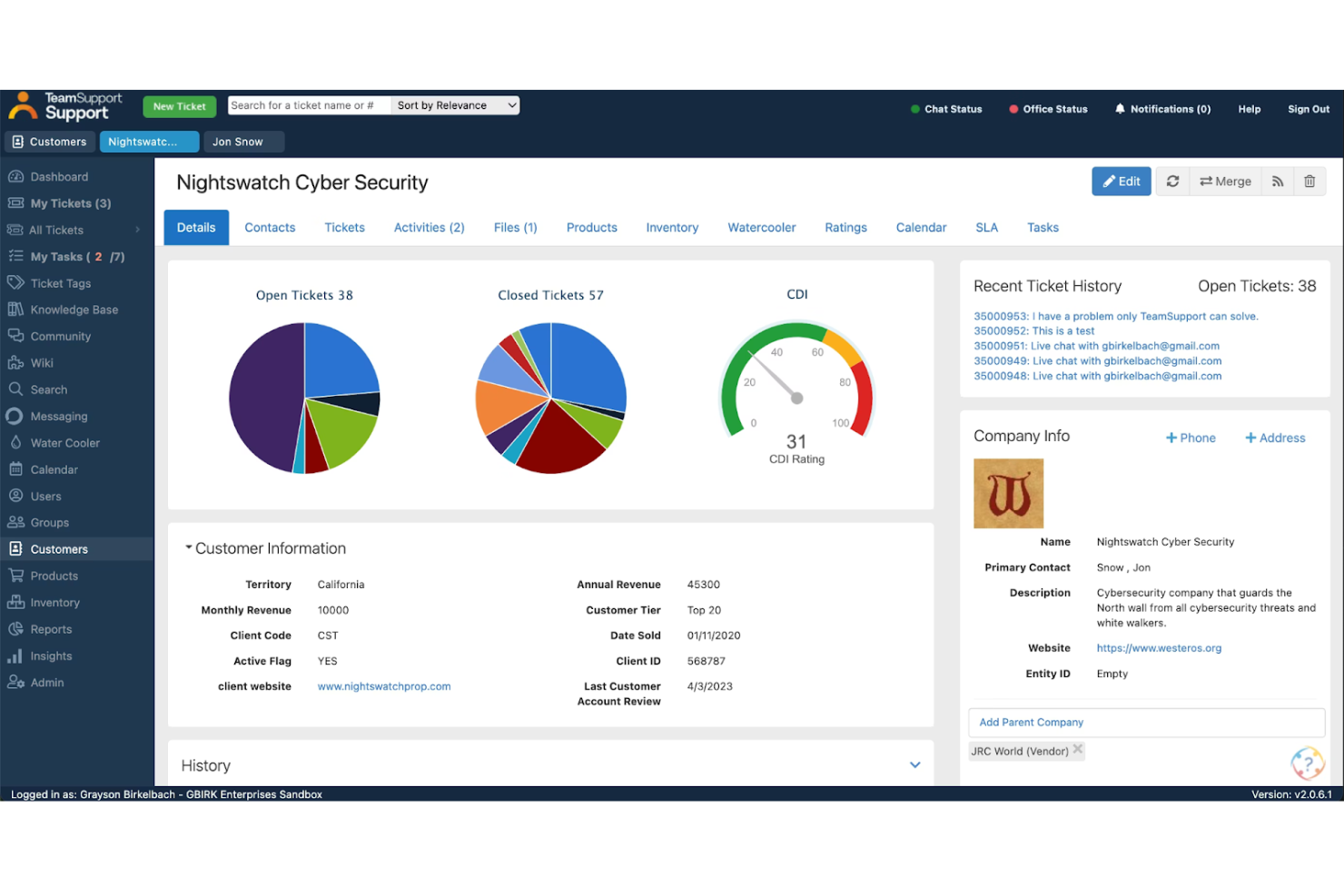Image resolution: width=1344 pixels, height=896 pixels.
Task: Toggle Office Status indicator
Action: click(1048, 109)
